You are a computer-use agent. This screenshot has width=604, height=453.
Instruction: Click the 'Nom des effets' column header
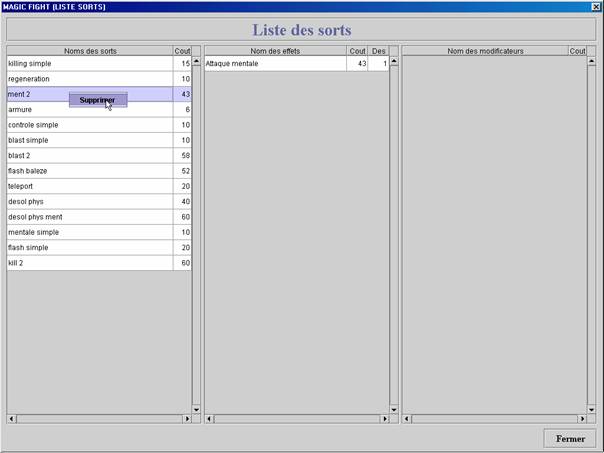coord(275,51)
